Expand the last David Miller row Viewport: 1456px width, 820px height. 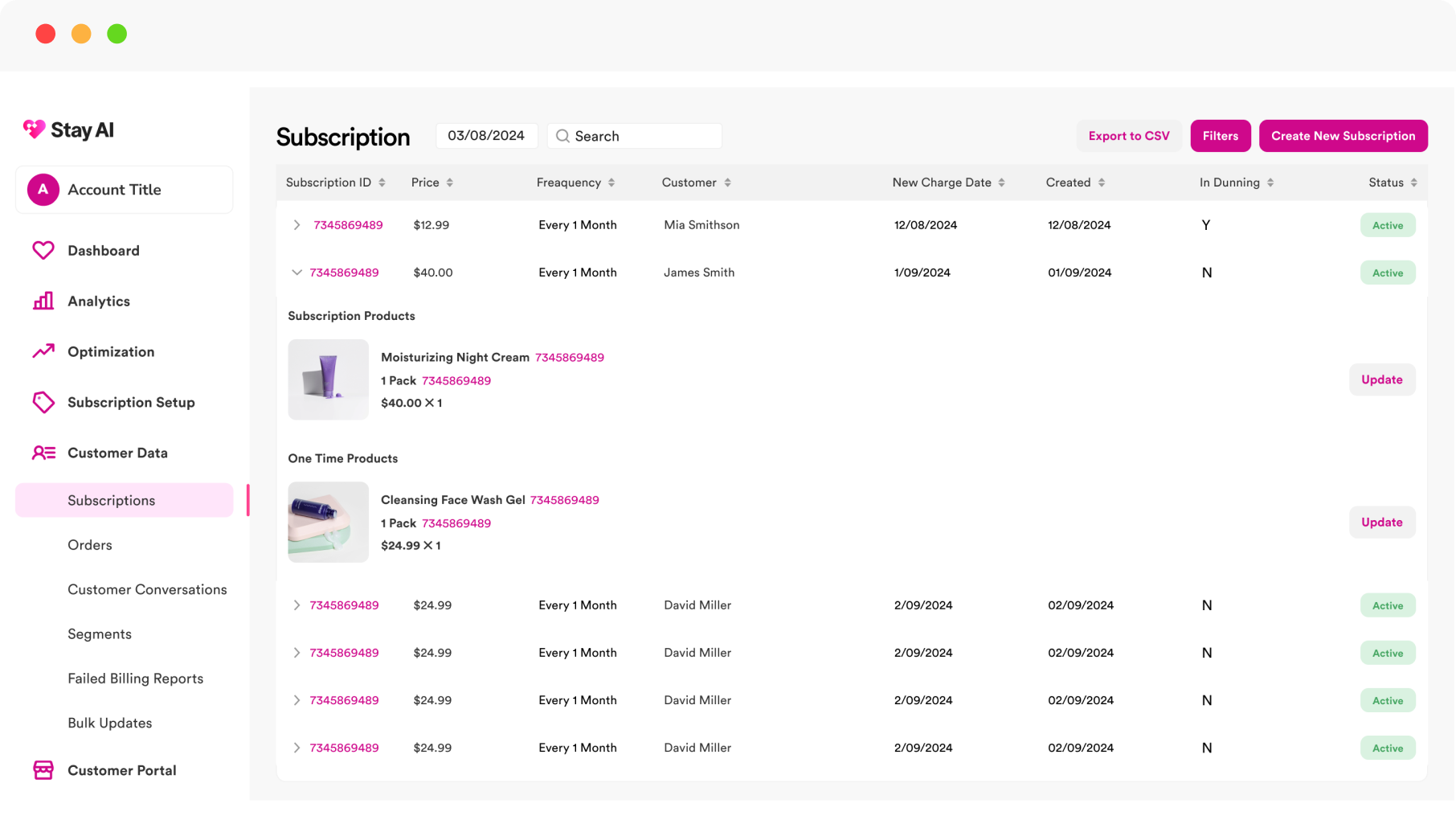click(x=297, y=748)
